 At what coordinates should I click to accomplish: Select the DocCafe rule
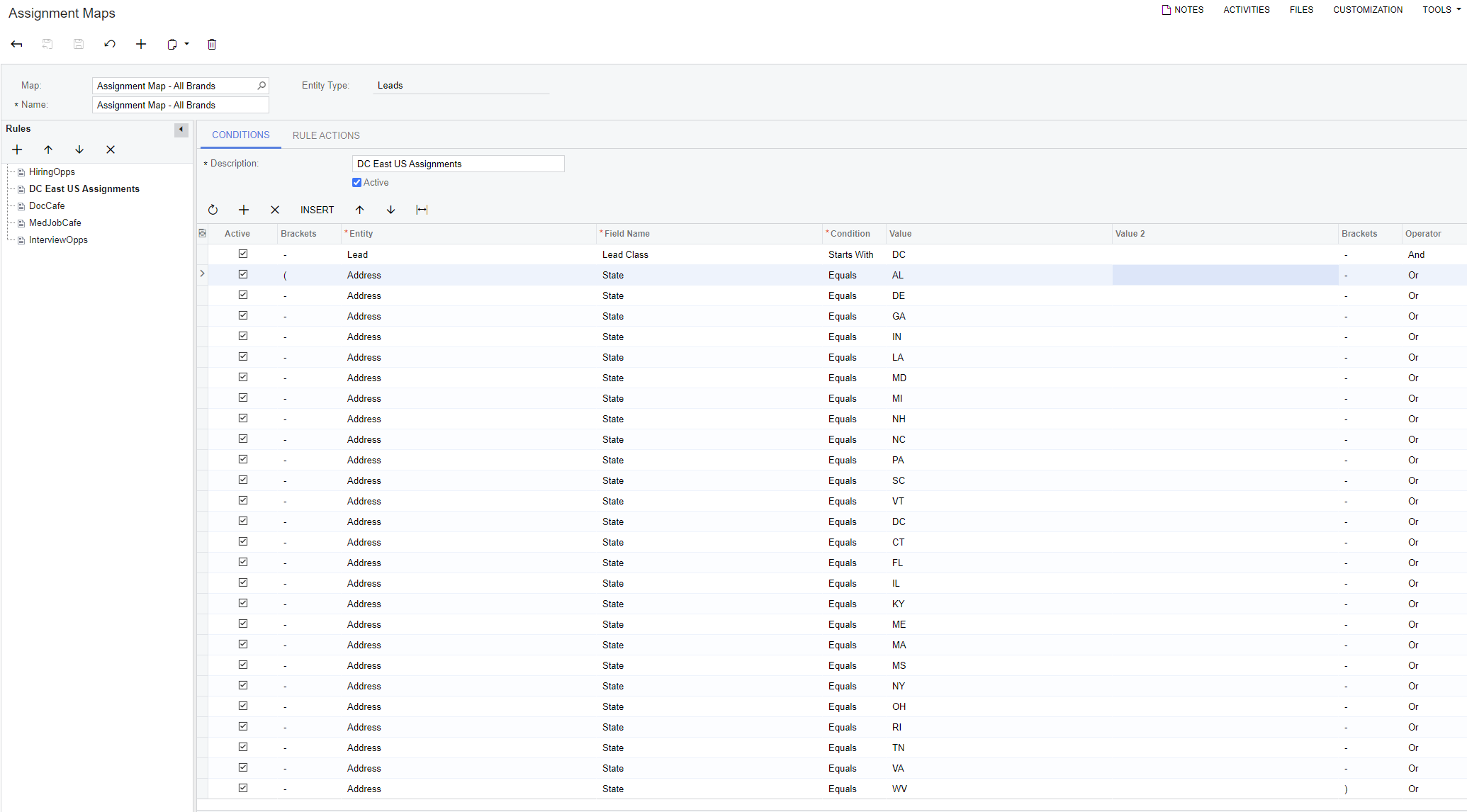coord(47,205)
